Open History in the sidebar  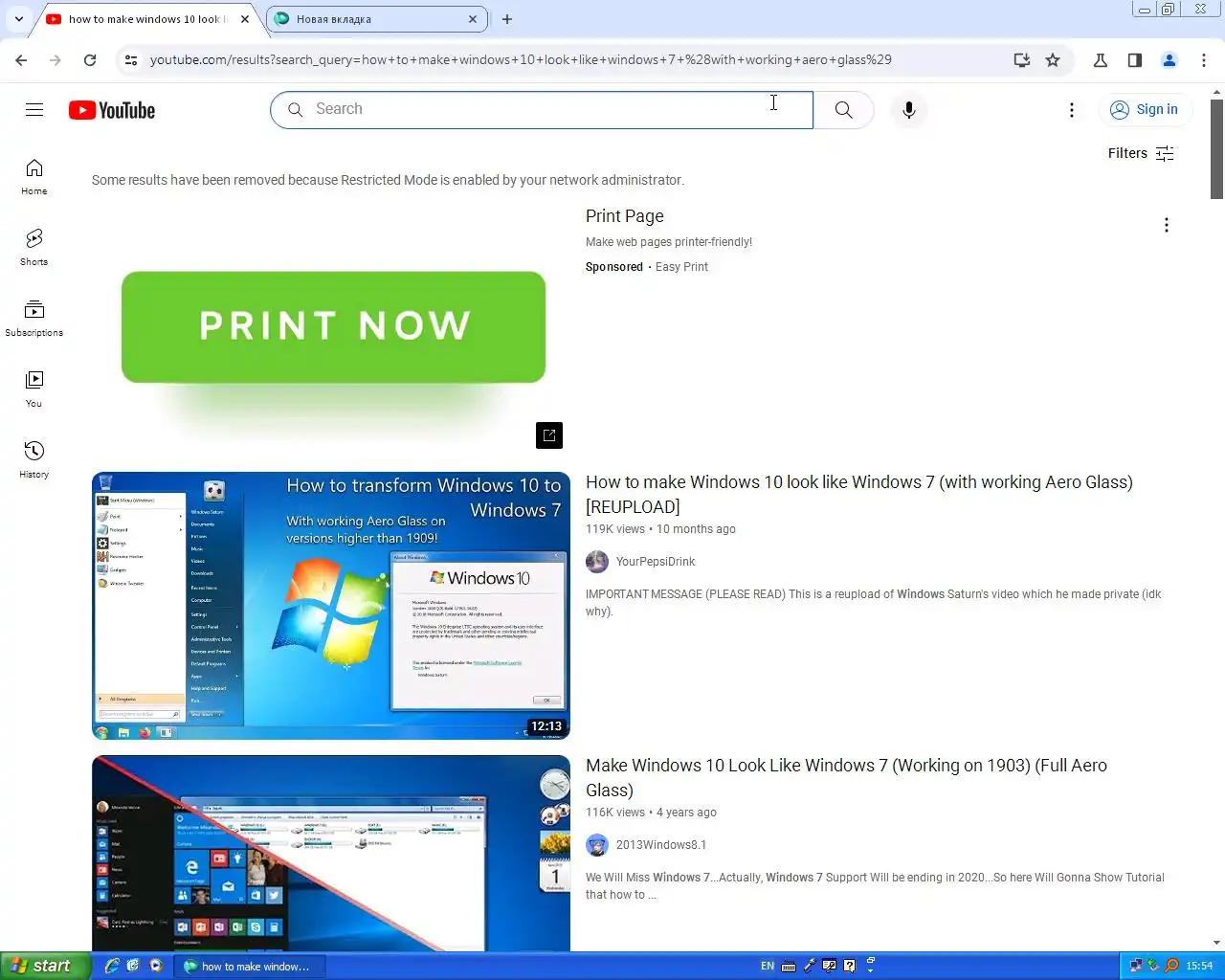34,460
